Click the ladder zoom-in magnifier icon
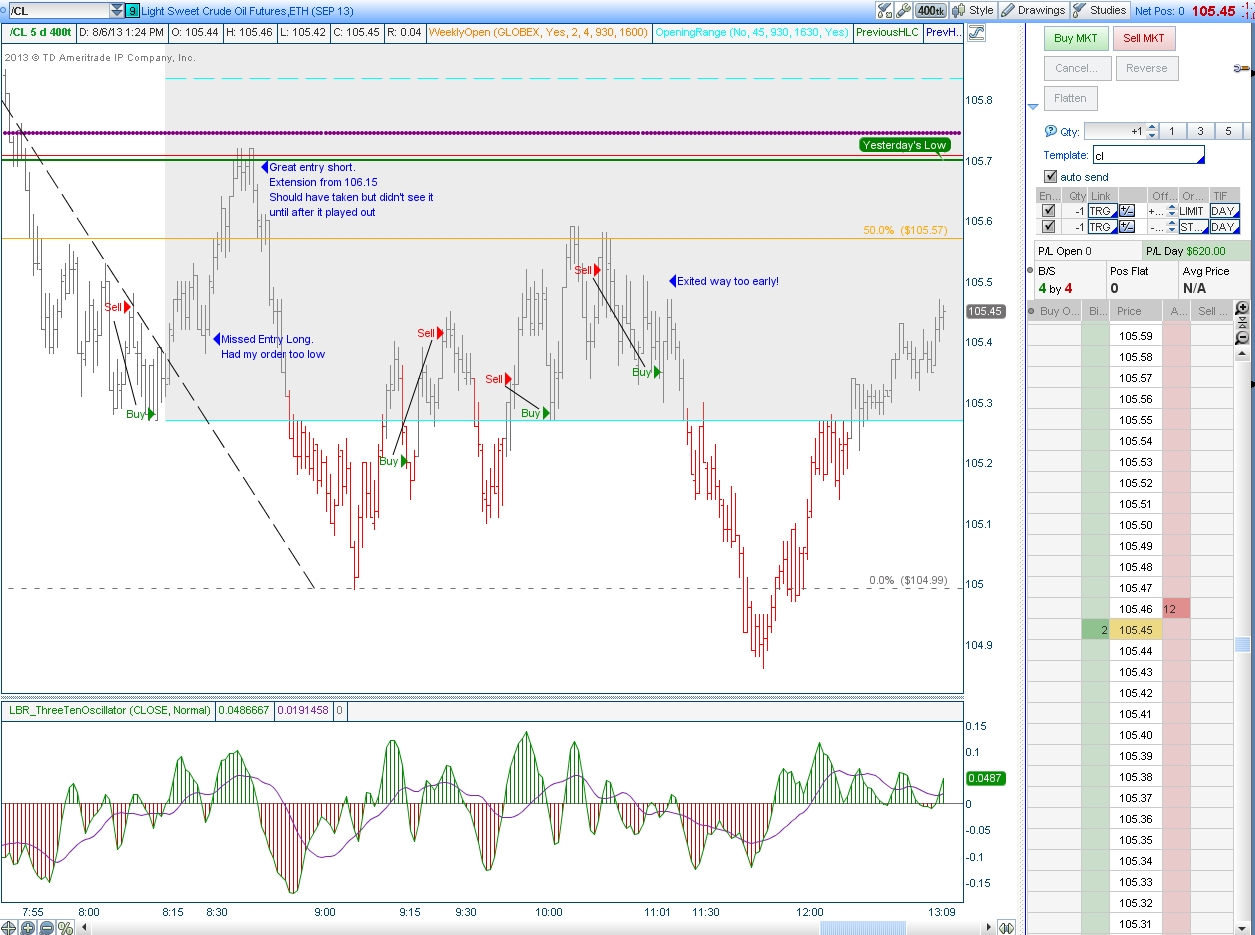Screen dimensions: 1255x935 coord(1243,308)
